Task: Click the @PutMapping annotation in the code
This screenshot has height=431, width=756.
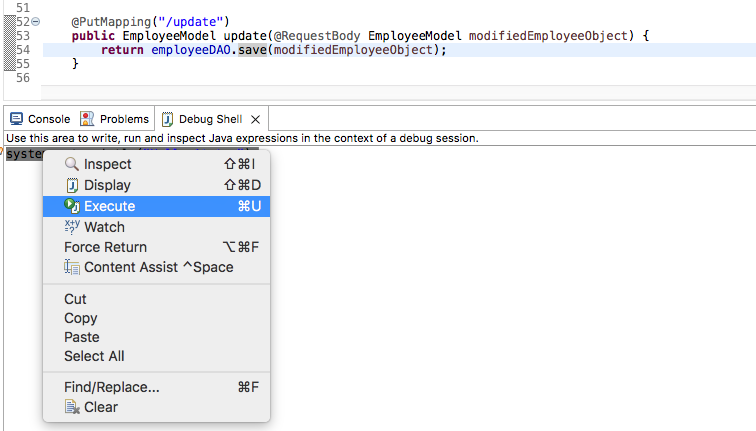Action: 110,21
